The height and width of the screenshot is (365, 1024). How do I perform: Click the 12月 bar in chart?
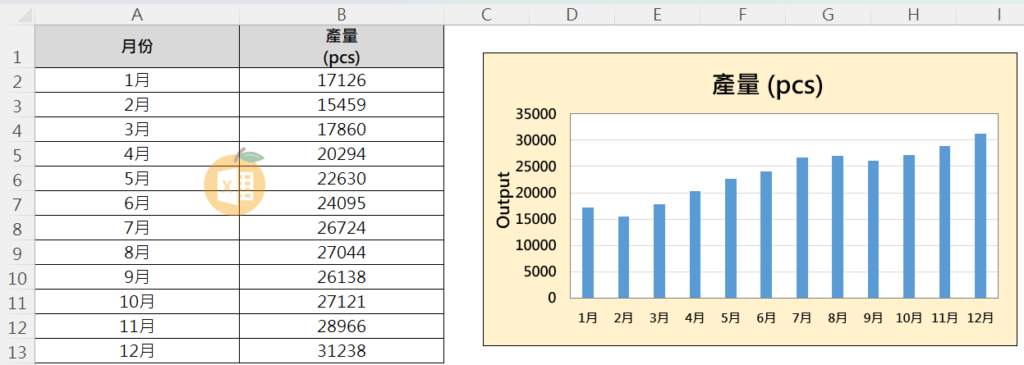[980, 216]
